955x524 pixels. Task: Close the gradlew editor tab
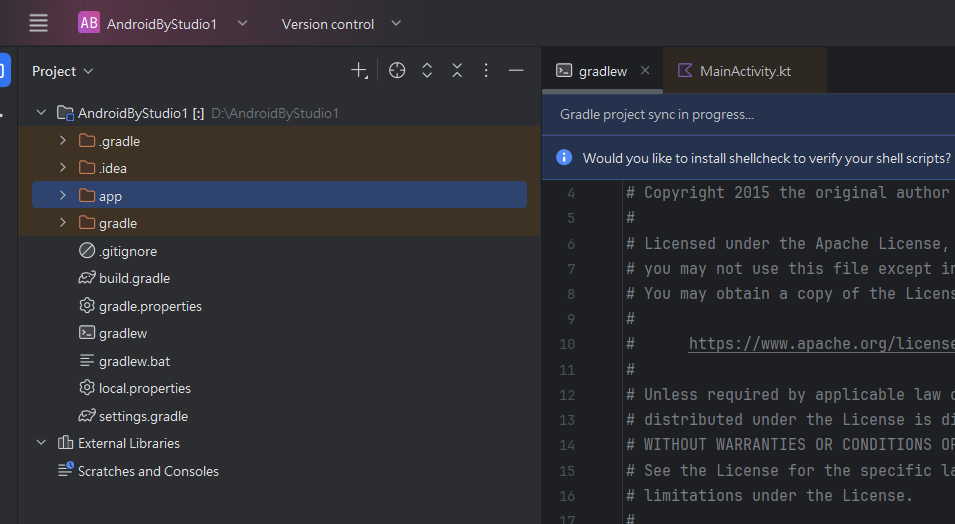click(645, 71)
